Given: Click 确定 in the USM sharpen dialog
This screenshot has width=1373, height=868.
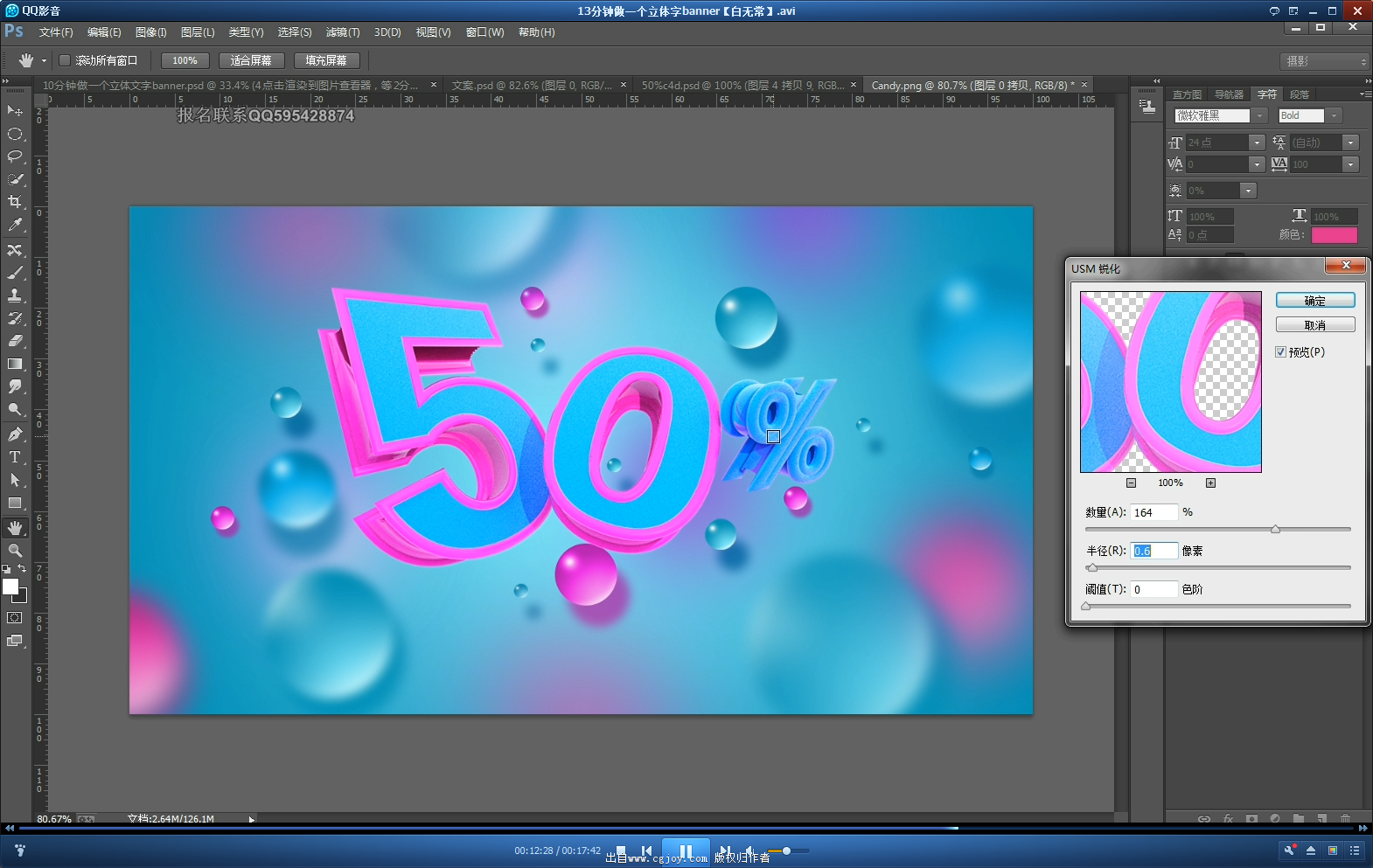Looking at the screenshot, I should (1315, 300).
